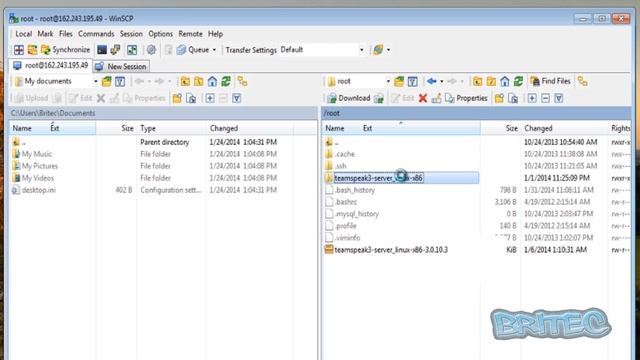The width and height of the screenshot is (640, 360).
Task: Open session in PuTTY icon
Action: pyautogui.click(x=116, y=50)
